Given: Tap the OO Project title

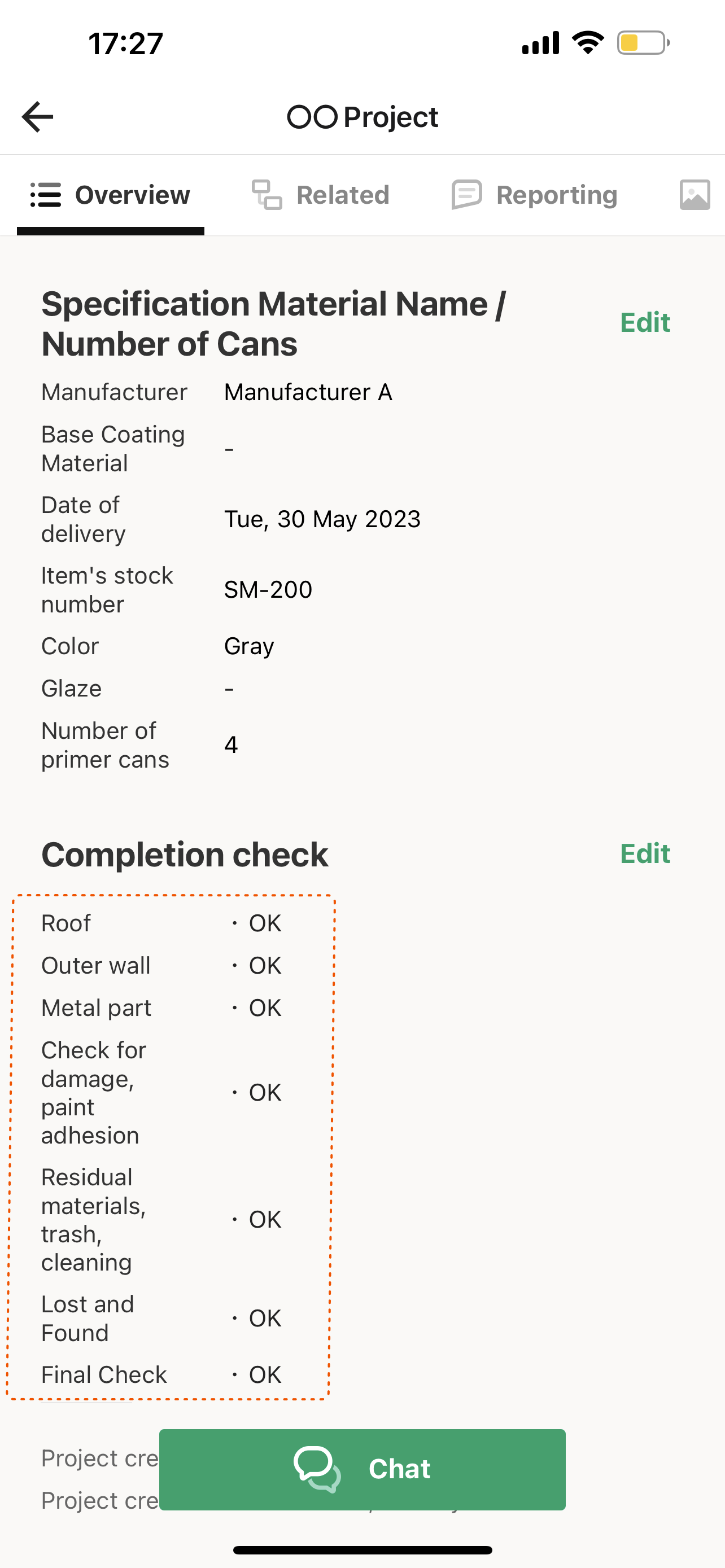Looking at the screenshot, I should [x=362, y=117].
